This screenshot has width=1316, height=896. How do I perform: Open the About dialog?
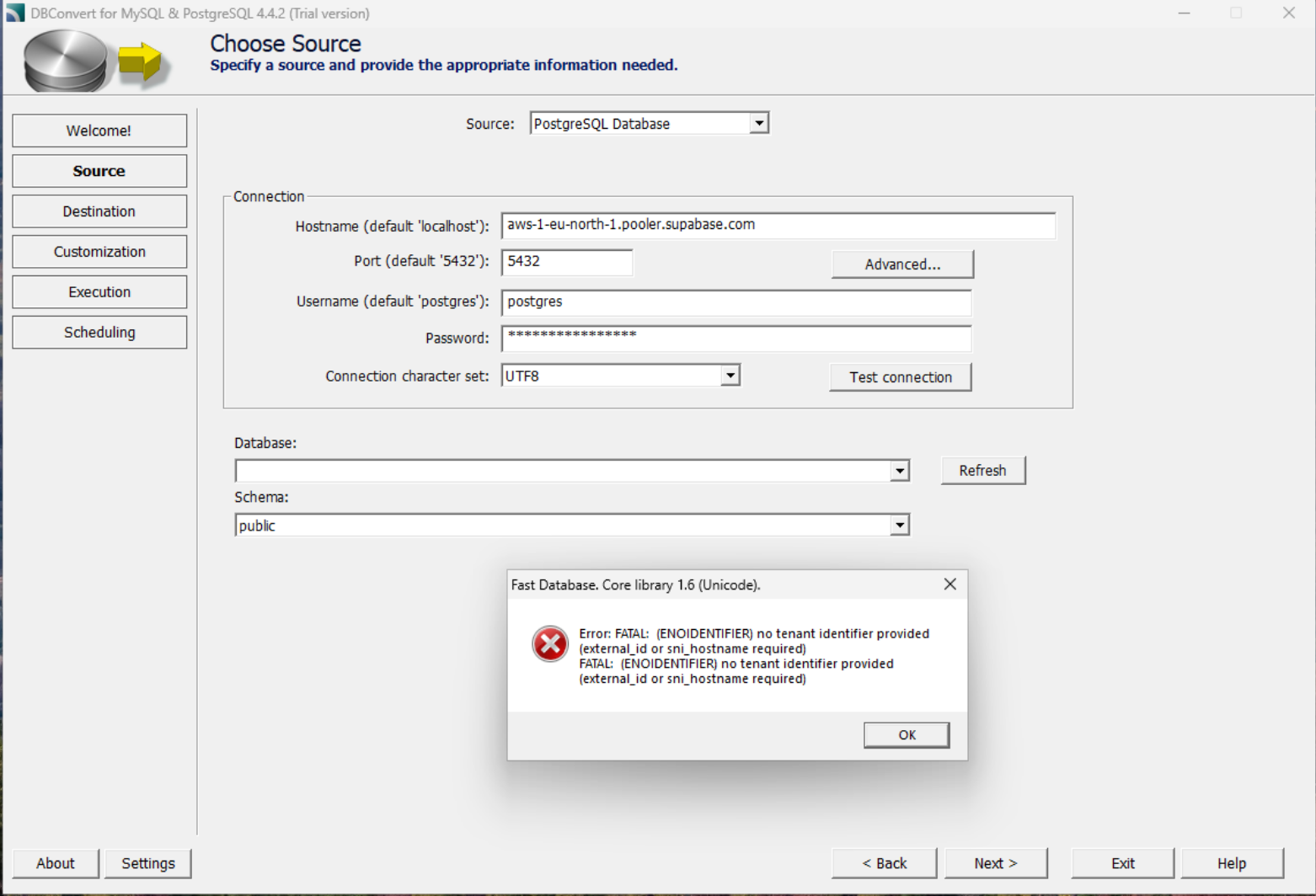56,863
